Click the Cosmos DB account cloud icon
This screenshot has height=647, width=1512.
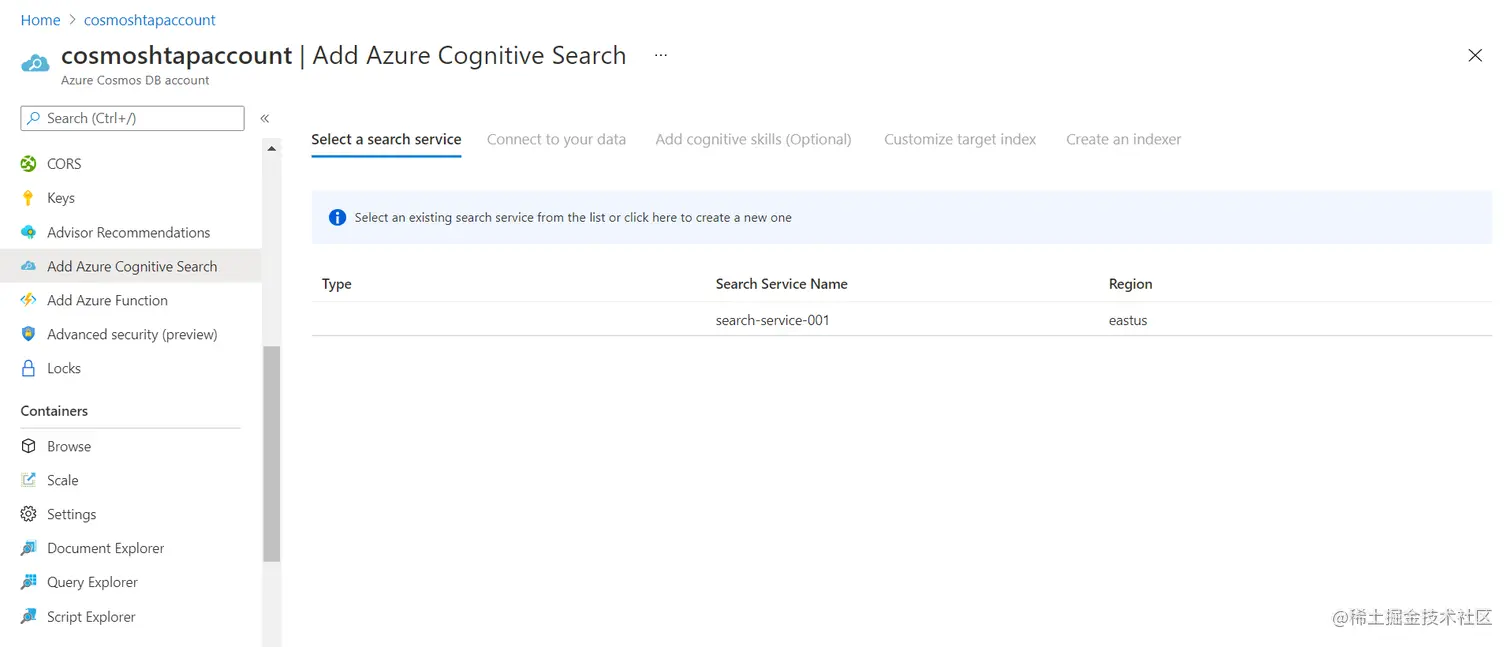pyautogui.click(x=35, y=64)
